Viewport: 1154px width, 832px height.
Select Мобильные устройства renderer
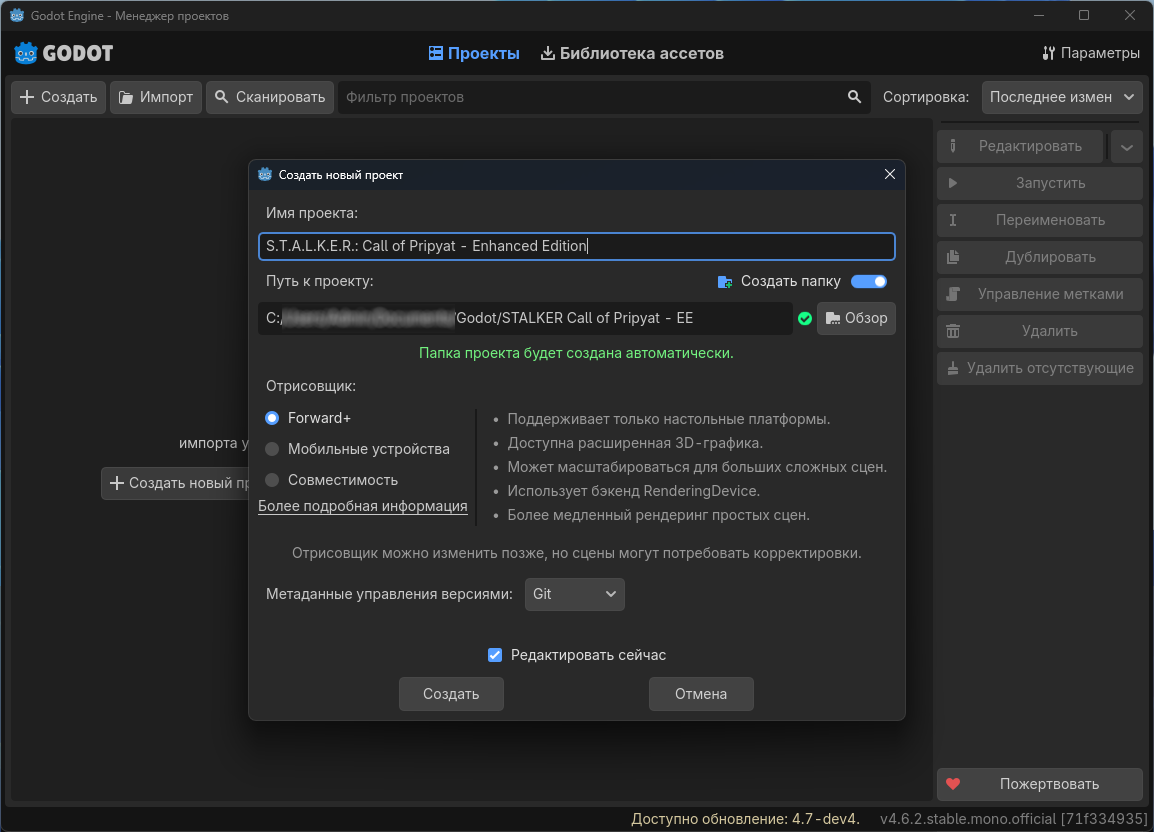(x=358, y=449)
